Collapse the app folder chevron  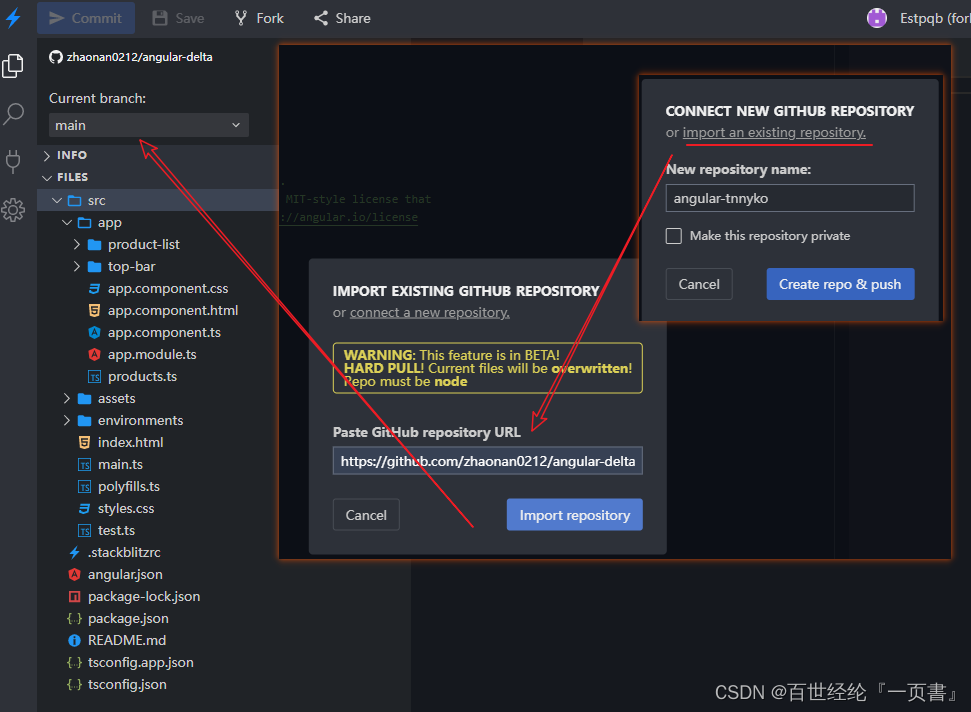pos(67,223)
